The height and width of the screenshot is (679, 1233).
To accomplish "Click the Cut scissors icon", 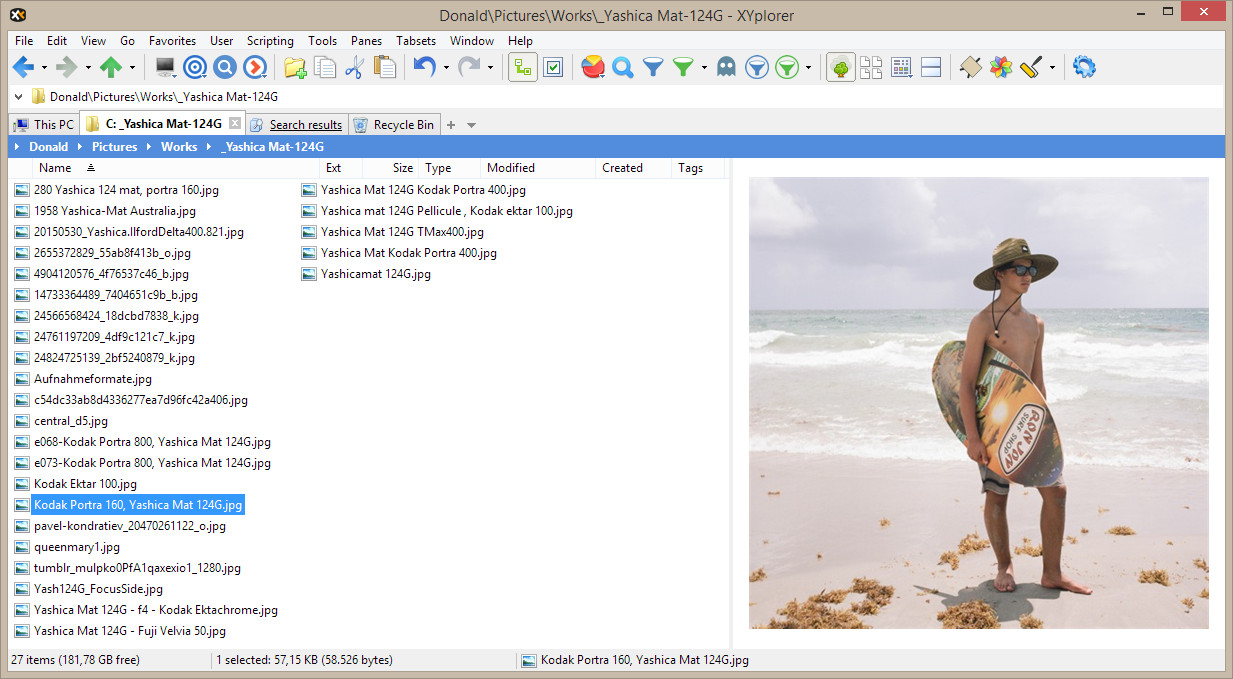I will [x=354, y=67].
